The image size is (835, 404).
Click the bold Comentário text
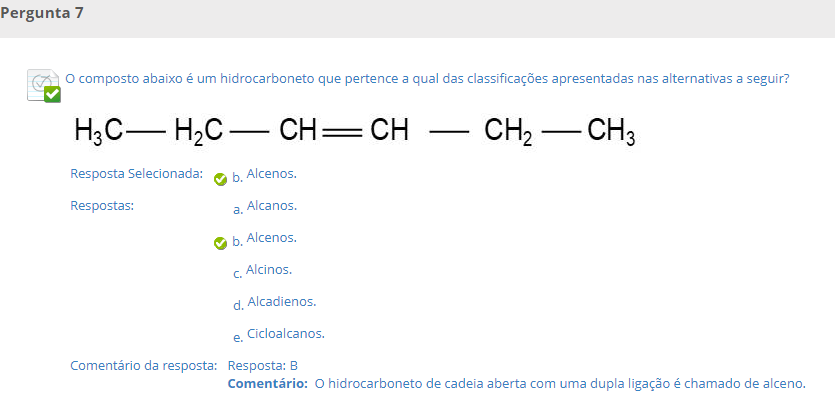[268, 383]
